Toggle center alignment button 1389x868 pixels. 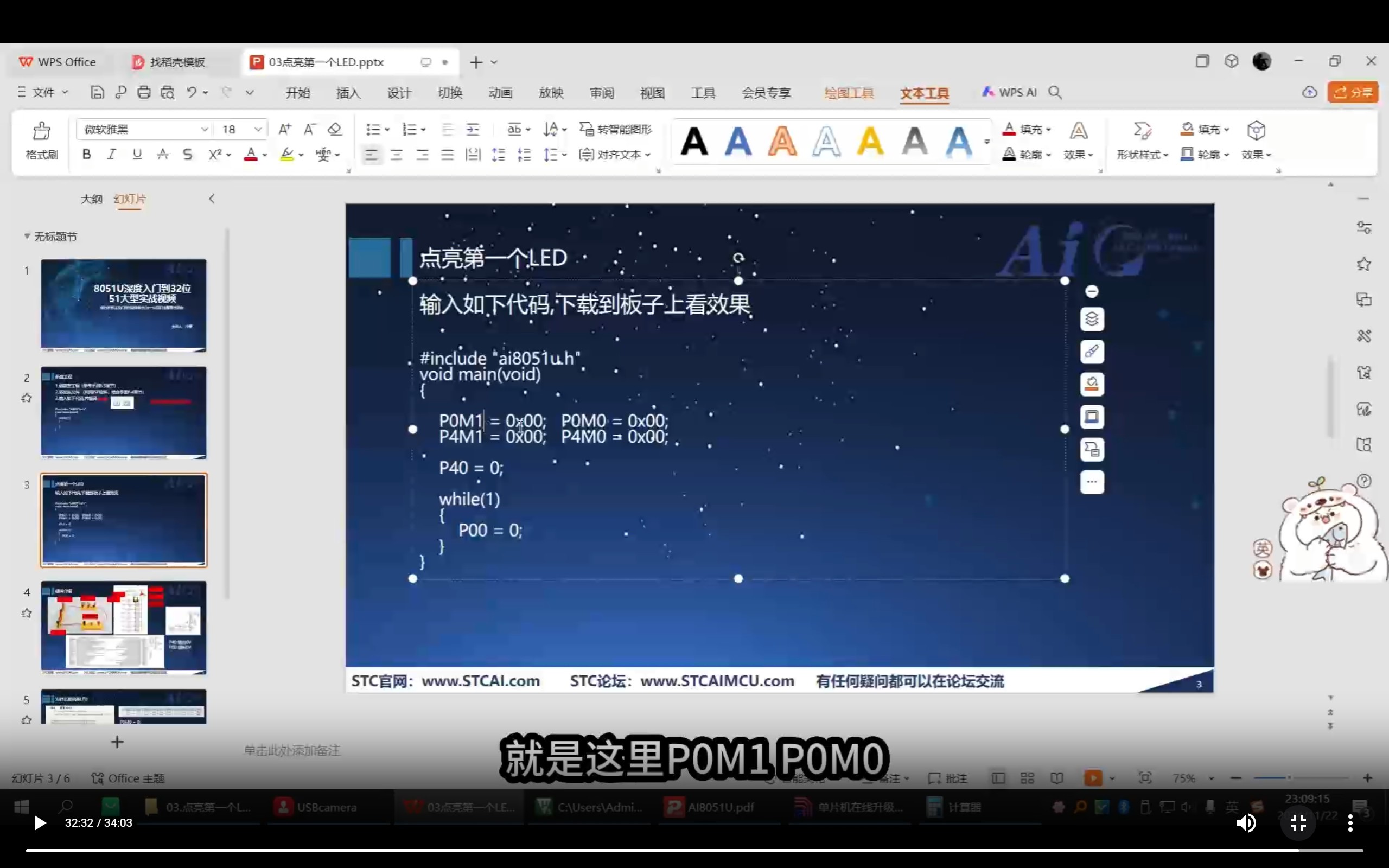[x=397, y=155]
